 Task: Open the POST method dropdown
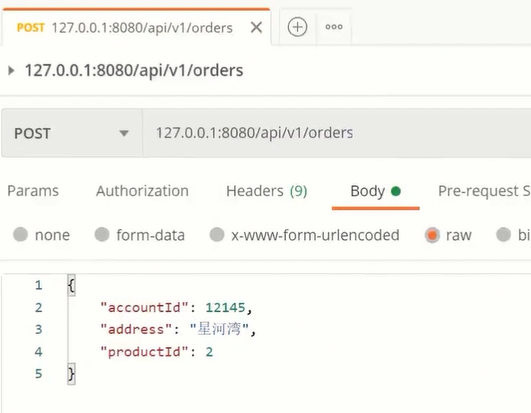72,133
